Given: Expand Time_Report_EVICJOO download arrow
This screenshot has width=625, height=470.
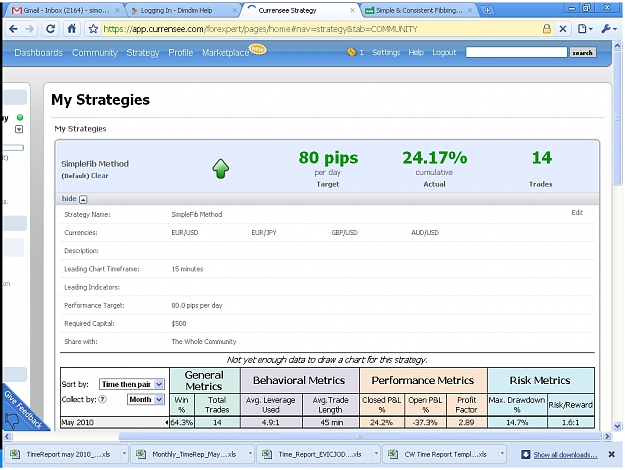Looking at the screenshot, I should coord(376,454).
